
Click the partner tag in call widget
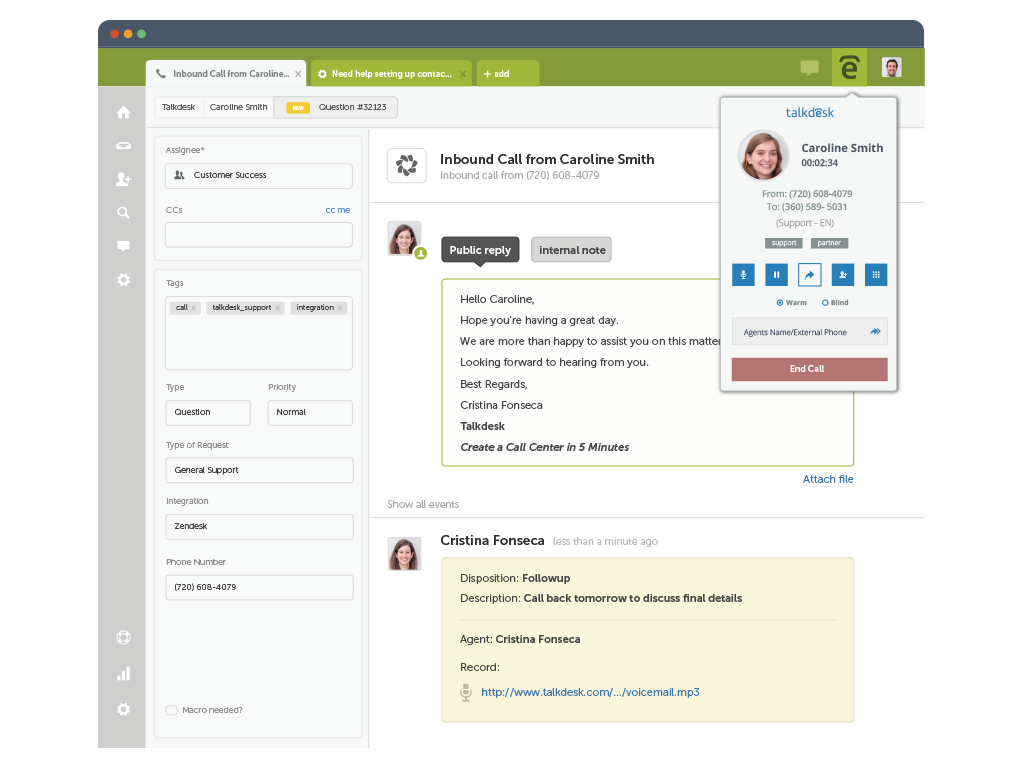(829, 243)
